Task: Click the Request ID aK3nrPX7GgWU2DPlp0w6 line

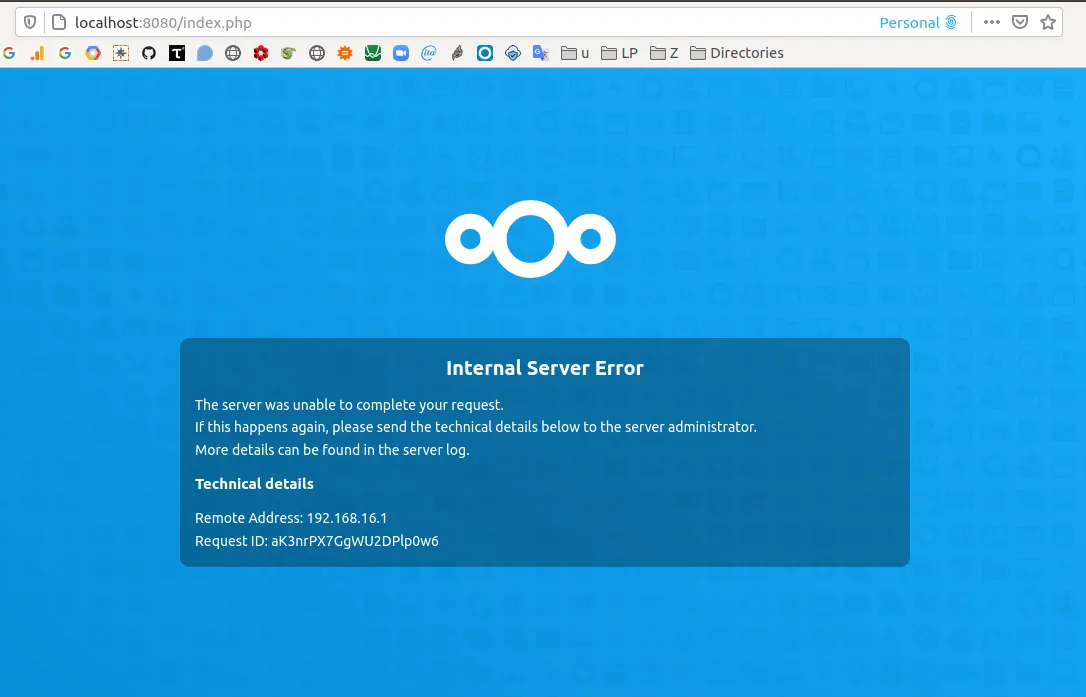Action: click(317, 540)
